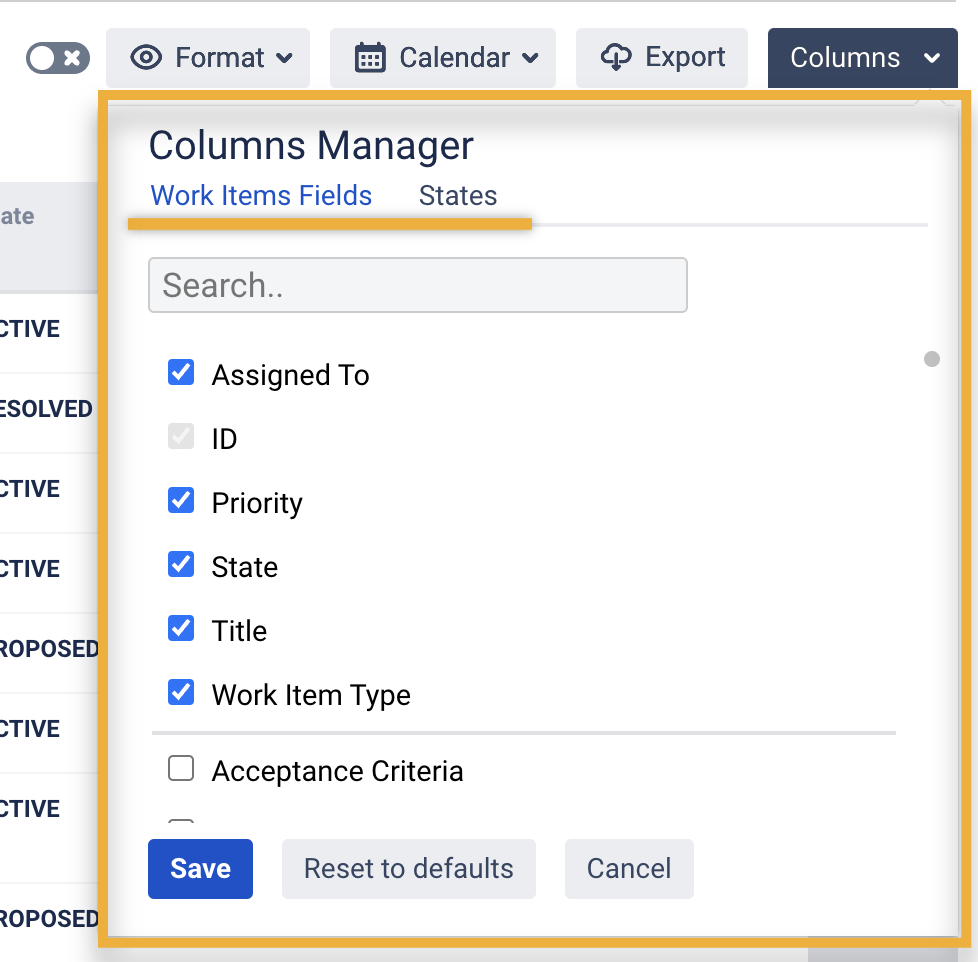The image size is (978, 962).
Task: Select the Work Items Fields tab
Action: point(261,196)
